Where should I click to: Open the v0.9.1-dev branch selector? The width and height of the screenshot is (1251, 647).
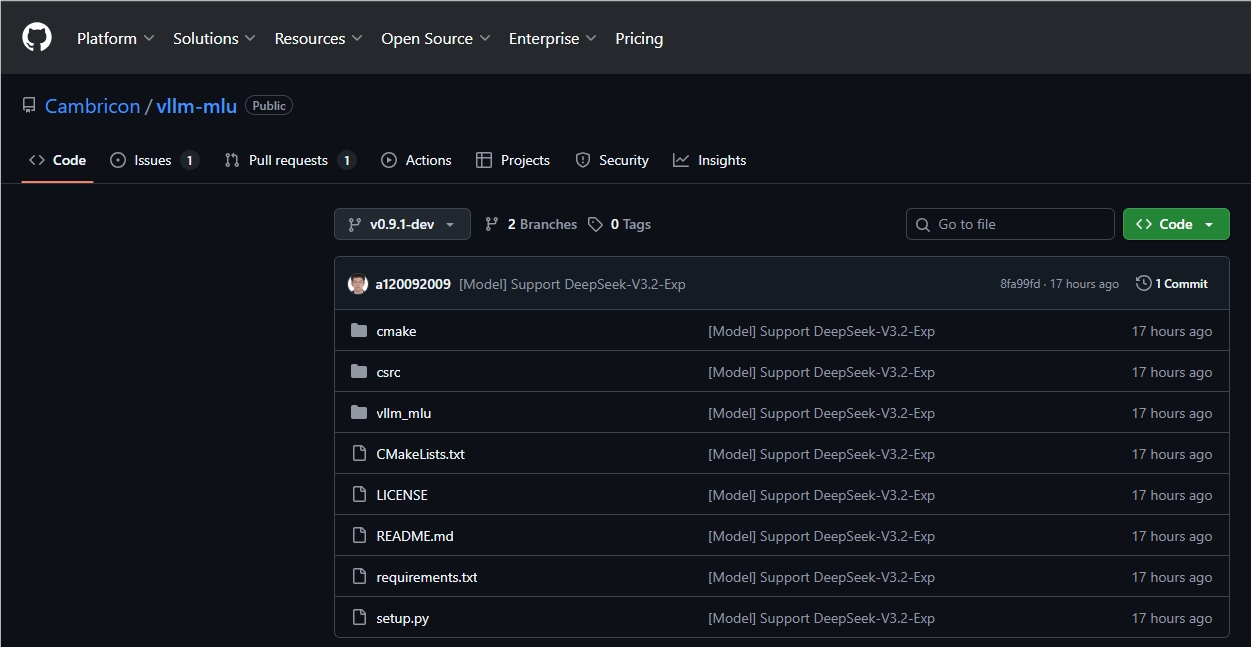[402, 225]
